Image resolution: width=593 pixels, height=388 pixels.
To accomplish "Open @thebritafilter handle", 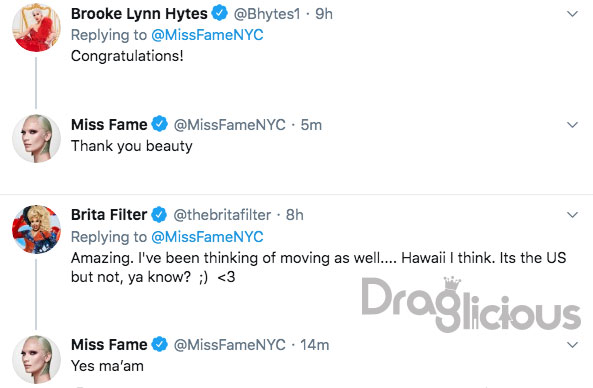I will [x=222, y=215].
